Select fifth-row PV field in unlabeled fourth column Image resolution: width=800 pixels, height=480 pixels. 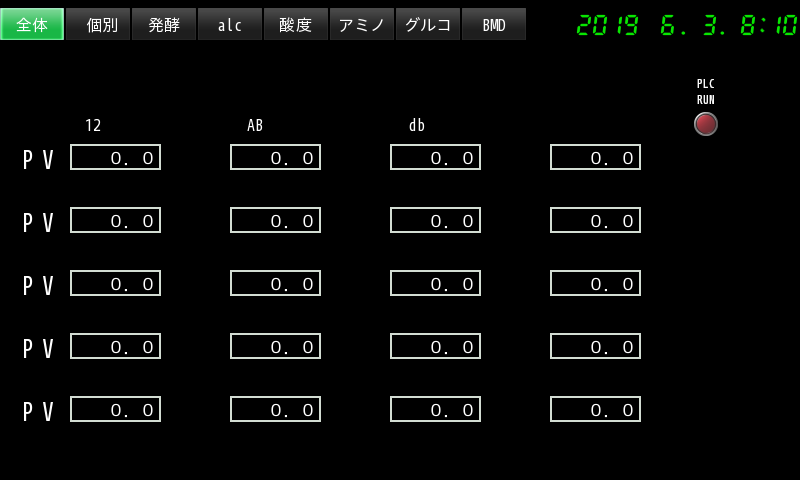pyautogui.click(x=595, y=409)
